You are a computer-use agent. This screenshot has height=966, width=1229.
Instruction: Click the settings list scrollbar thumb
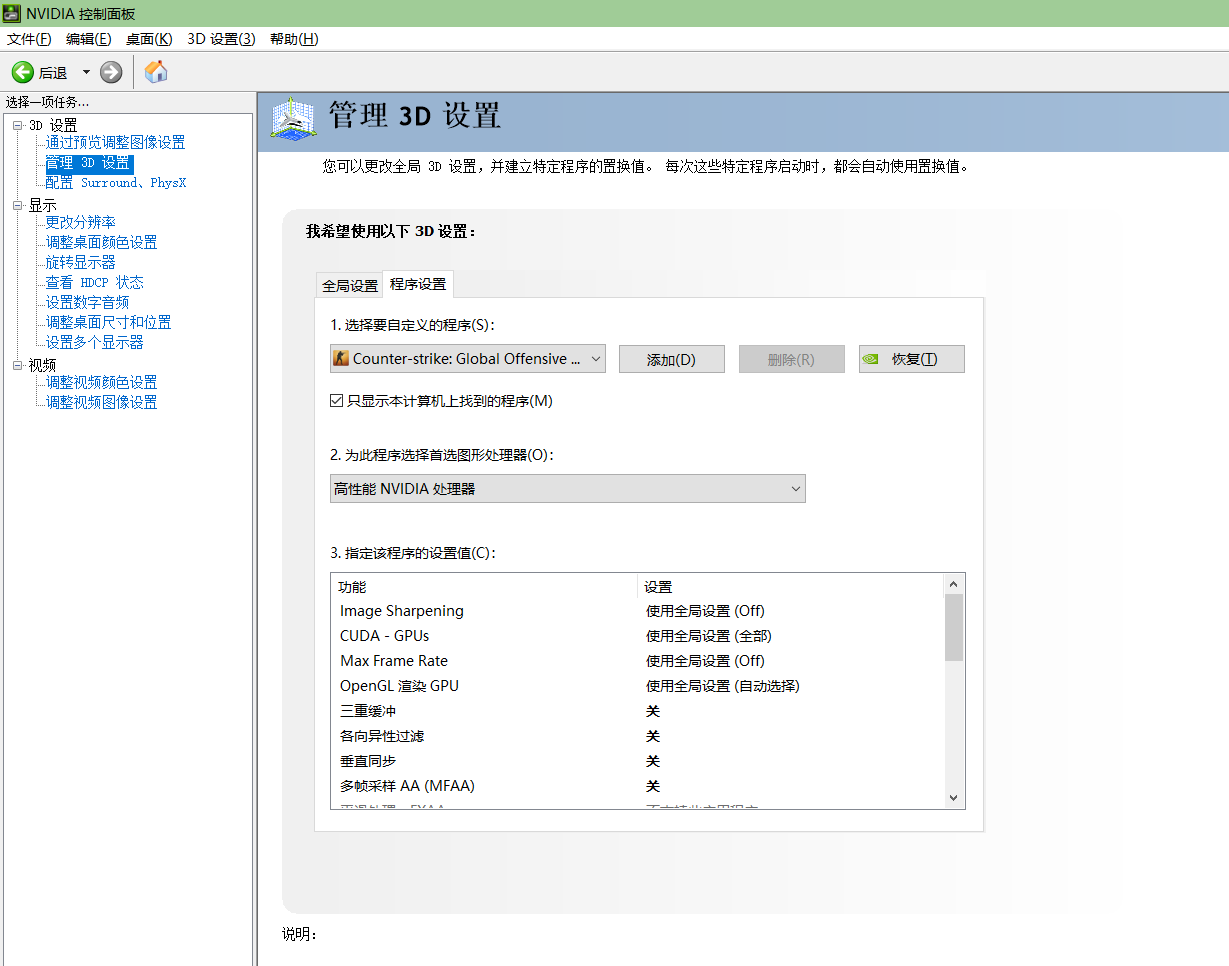coord(954,627)
